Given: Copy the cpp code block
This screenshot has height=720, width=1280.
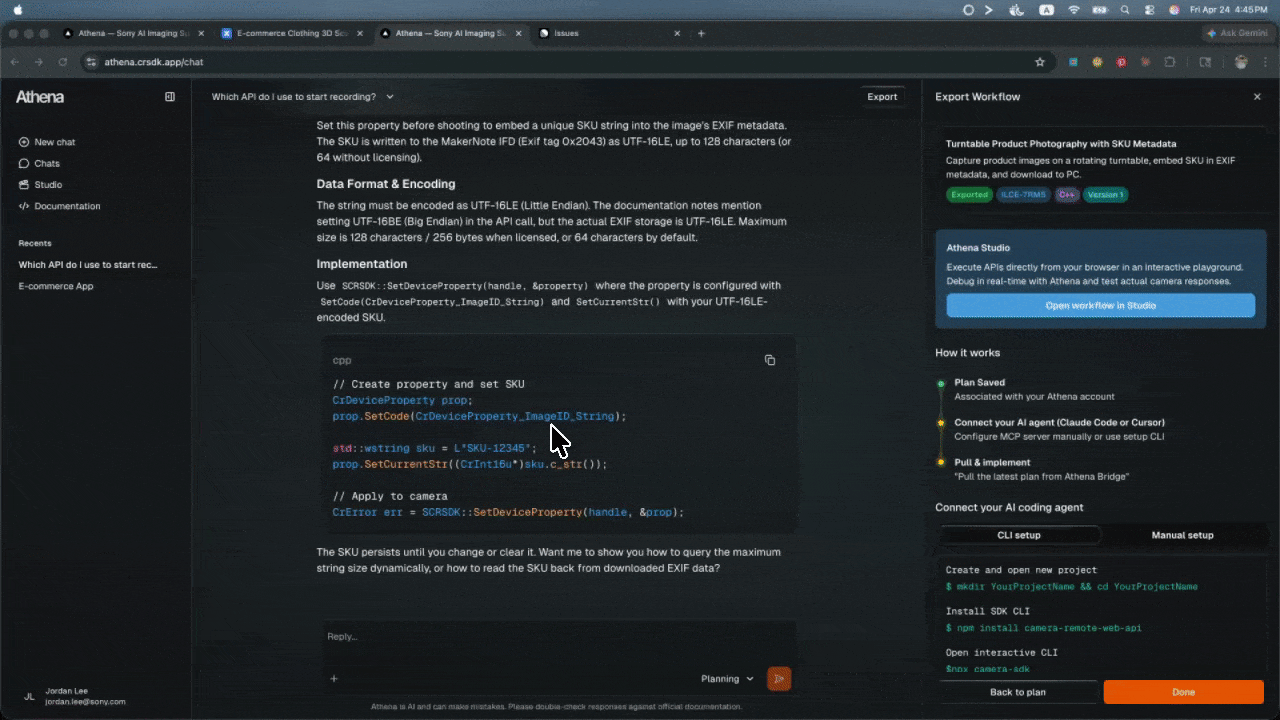Looking at the screenshot, I should (770, 360).
